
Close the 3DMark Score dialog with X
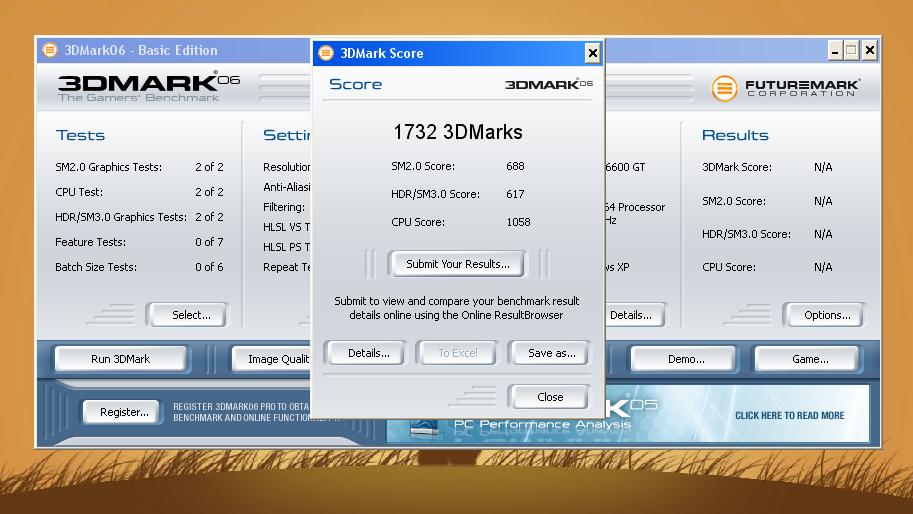point(592,54)
